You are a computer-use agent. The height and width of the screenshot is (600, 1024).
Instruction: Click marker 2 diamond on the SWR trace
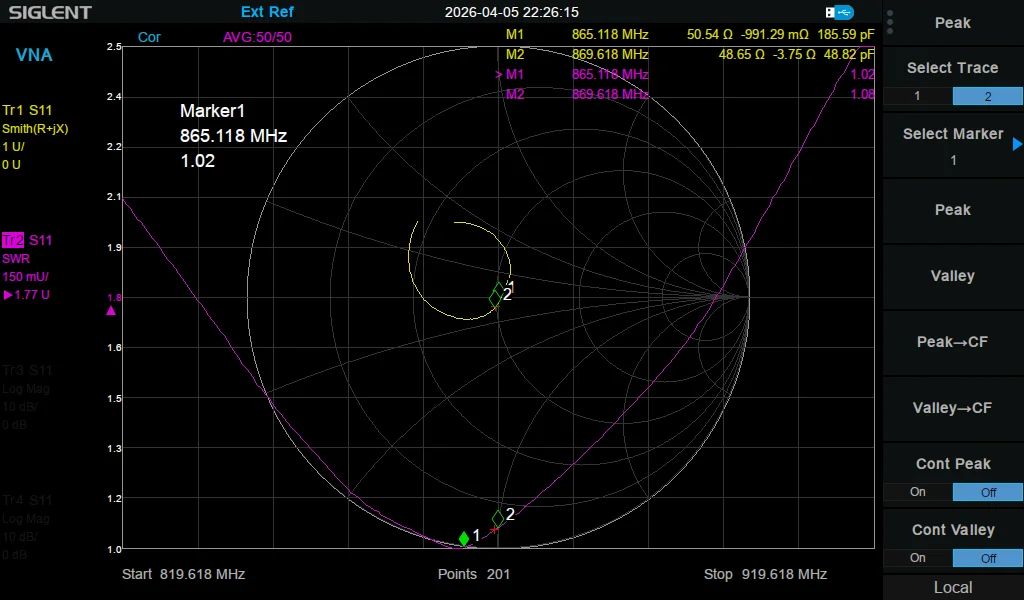pos(498,518)
